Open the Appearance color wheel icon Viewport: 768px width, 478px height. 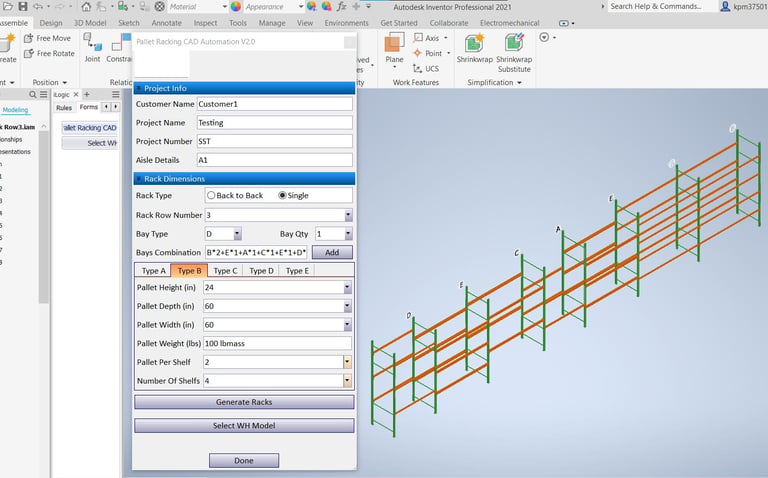(236, 7)
